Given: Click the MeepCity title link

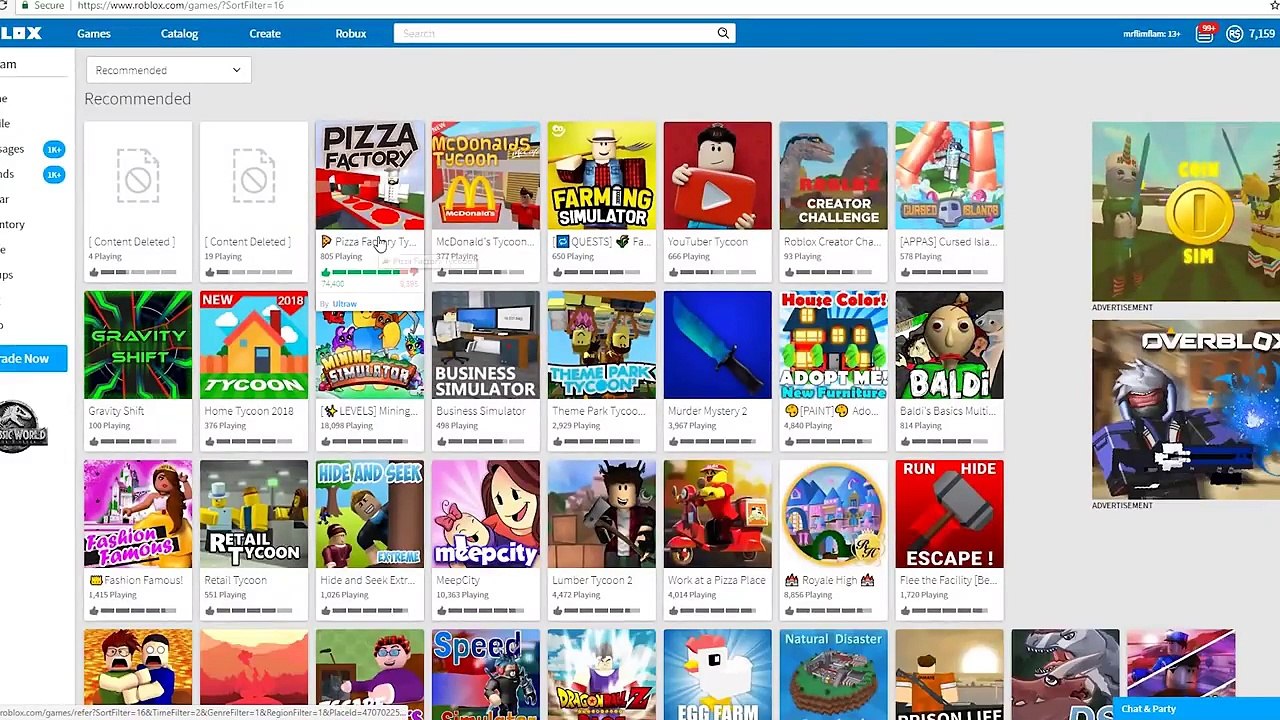Looking at the screenshot, I should tap(458, 580).
